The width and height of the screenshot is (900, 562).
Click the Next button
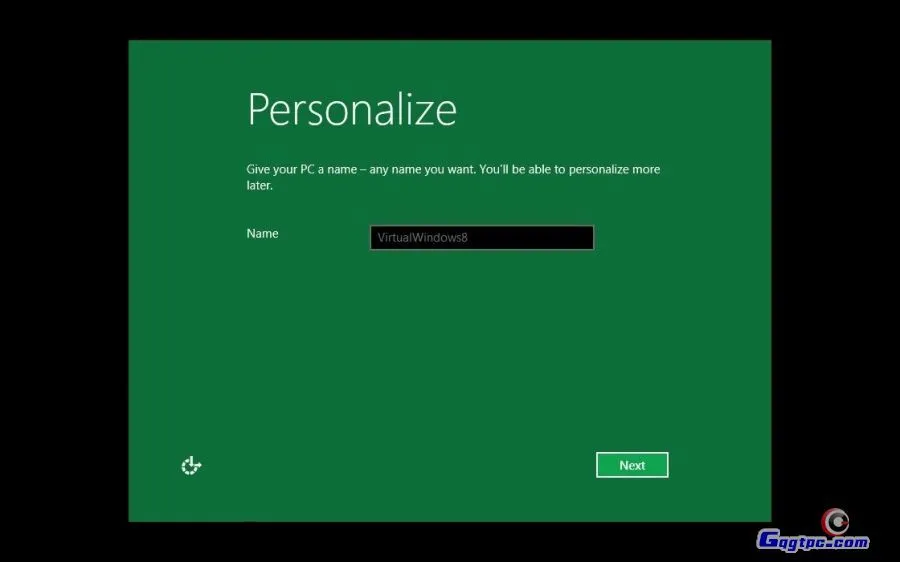click(632, 465)
